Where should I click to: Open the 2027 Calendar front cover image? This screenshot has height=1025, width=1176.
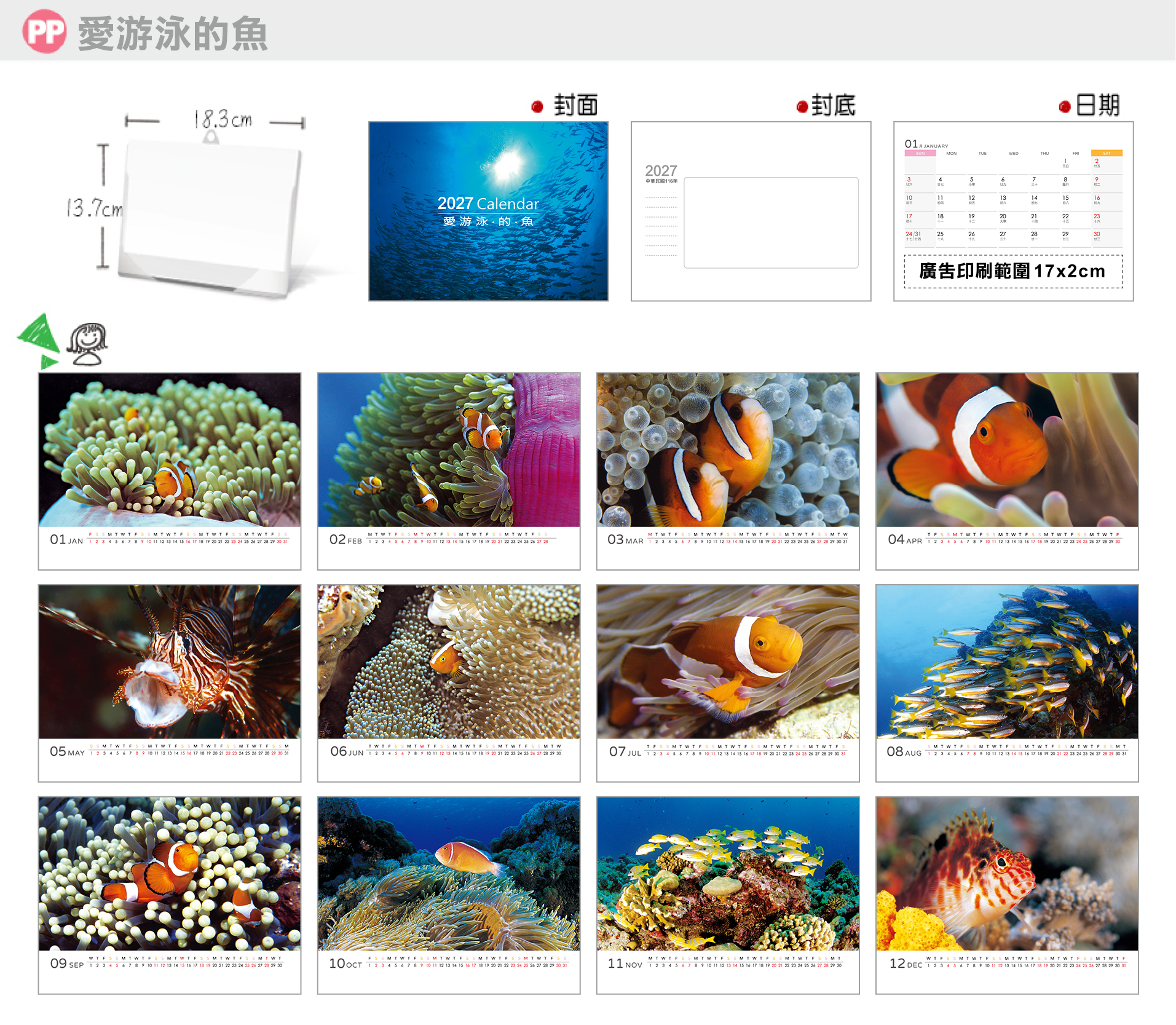tap(488, 211)
